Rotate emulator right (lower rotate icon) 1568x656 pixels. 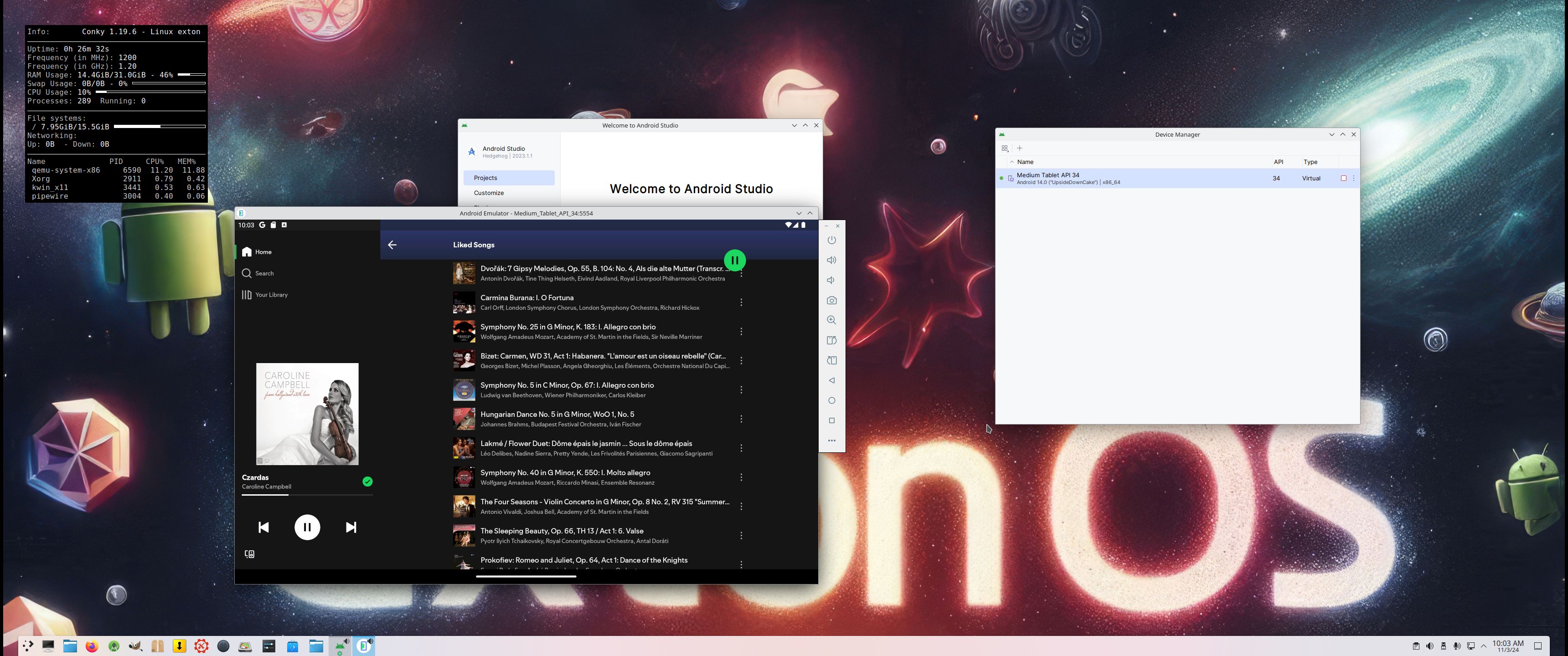[x=831, y=360]
